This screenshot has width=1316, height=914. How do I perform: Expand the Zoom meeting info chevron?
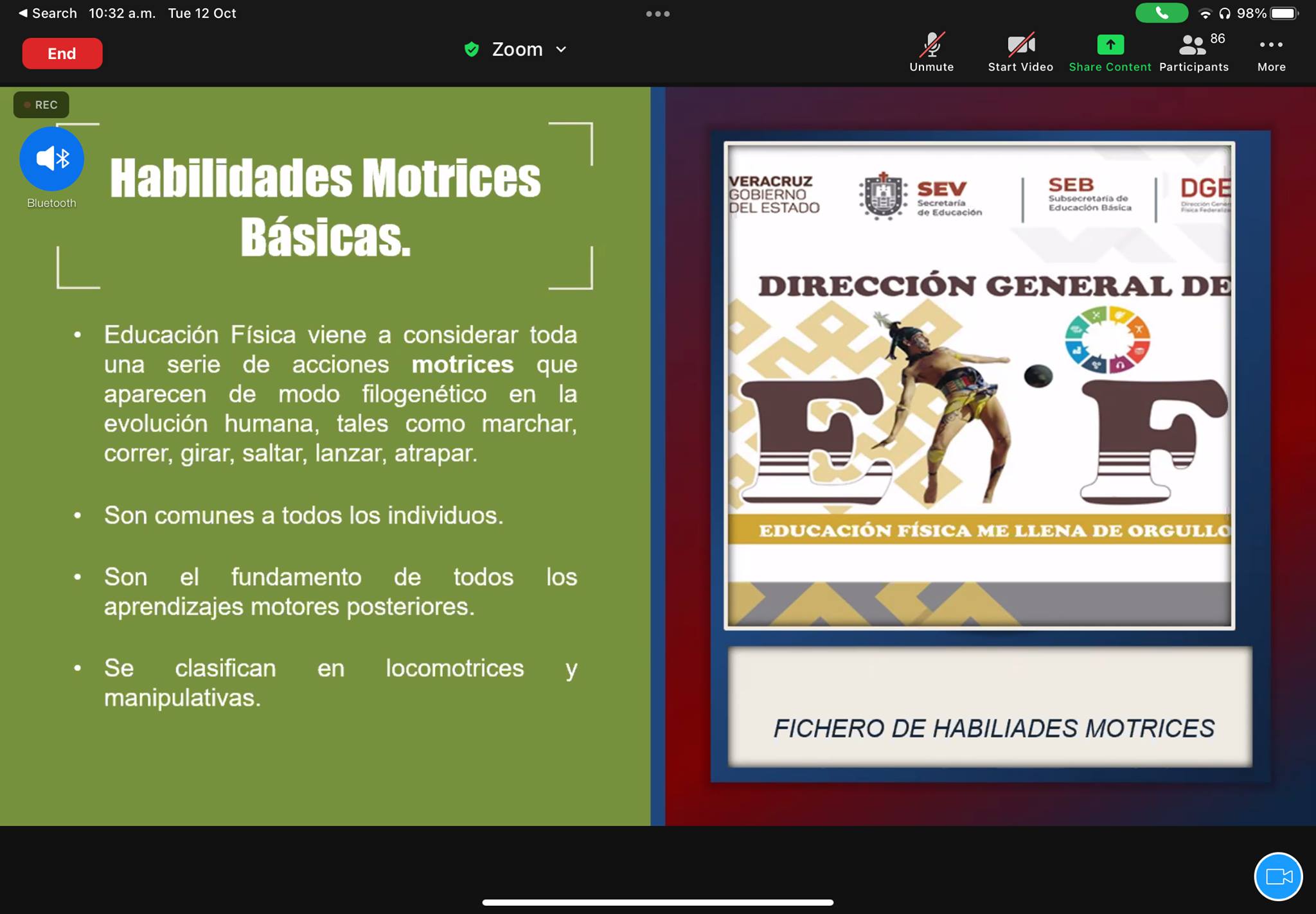[x=561, y=49]
